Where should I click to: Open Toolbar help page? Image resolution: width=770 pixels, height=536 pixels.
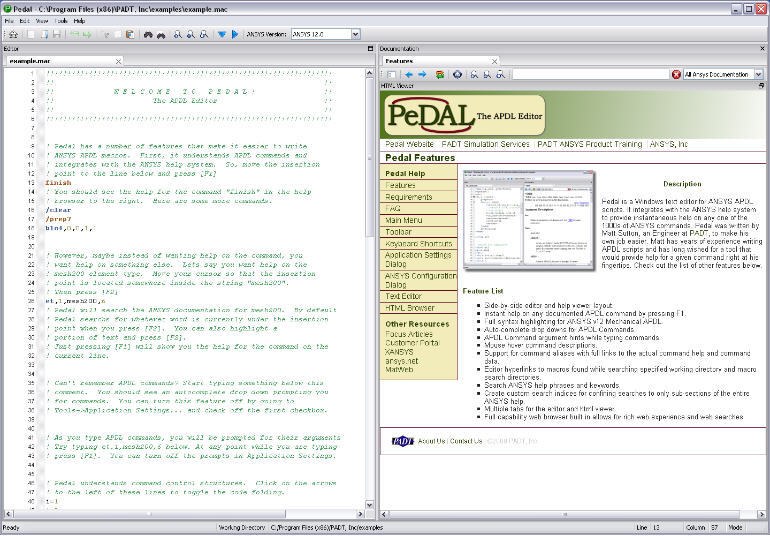tap(398, 232)
